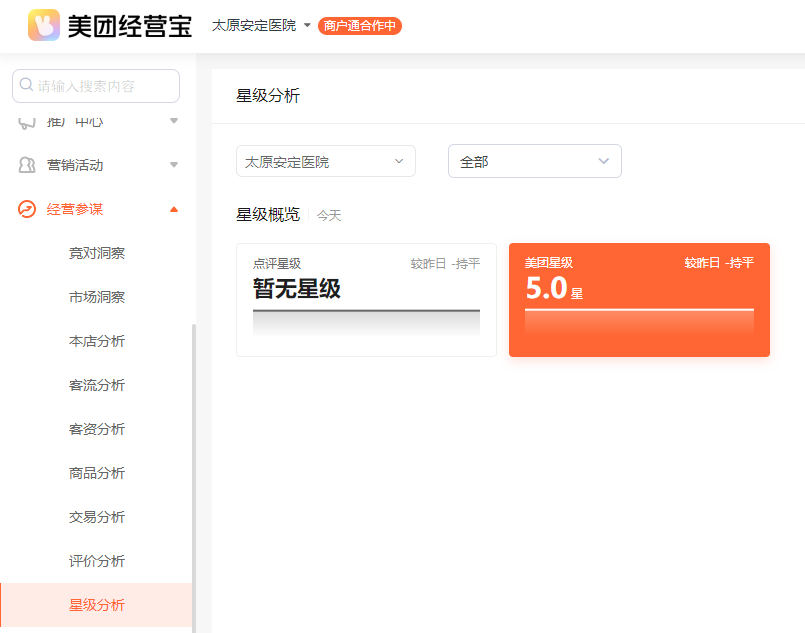
Task: Expand the partially hidden 推广中心 arrow
Action: coord(174,121)
